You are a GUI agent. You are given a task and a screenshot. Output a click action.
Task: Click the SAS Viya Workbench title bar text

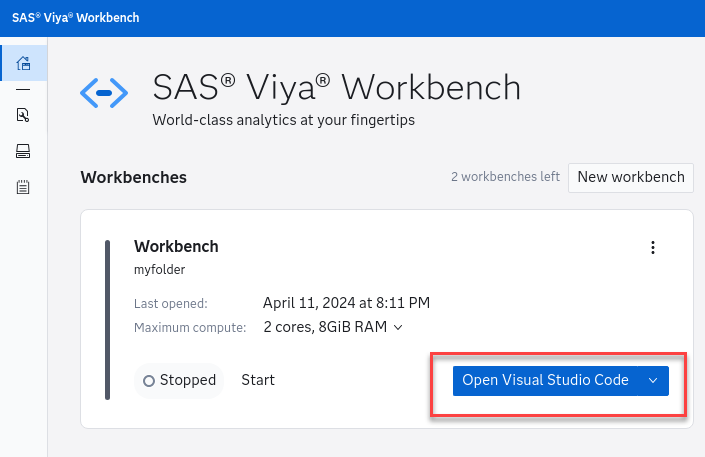[76, 18]
